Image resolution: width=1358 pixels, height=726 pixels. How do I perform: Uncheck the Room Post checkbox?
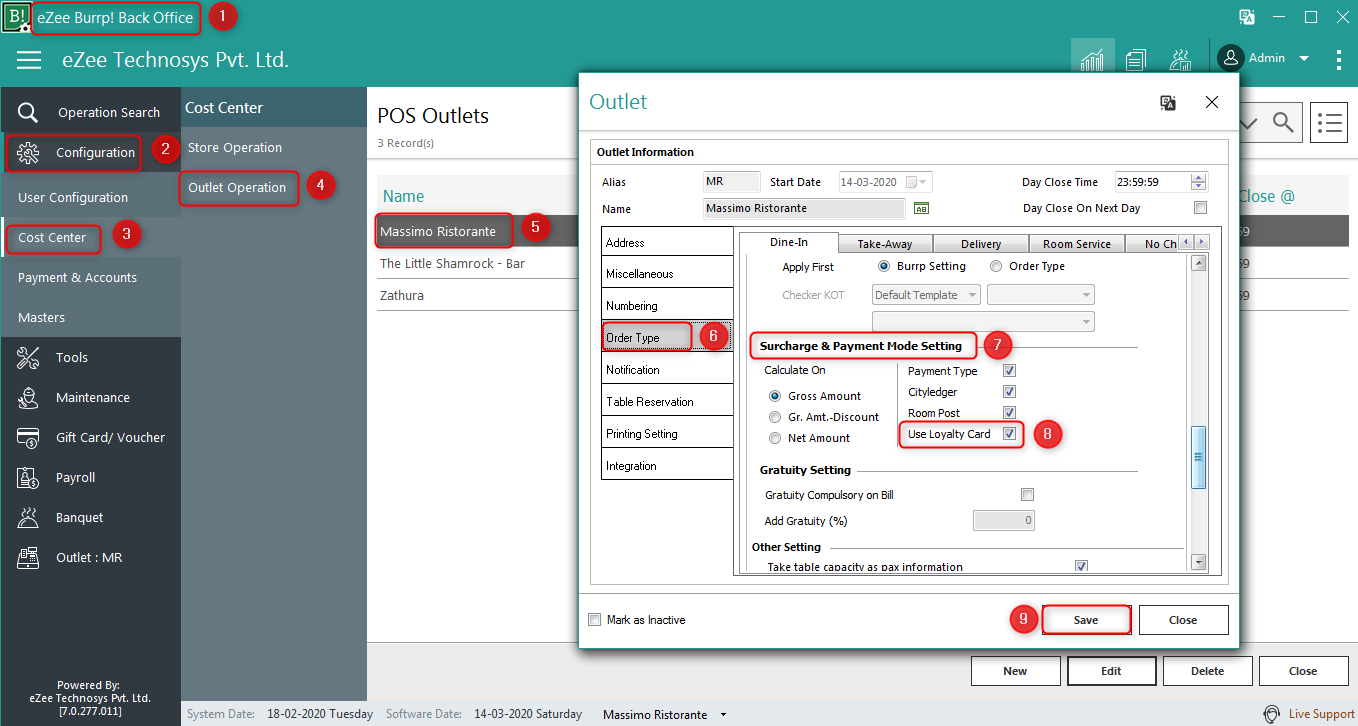[1009, 413]
